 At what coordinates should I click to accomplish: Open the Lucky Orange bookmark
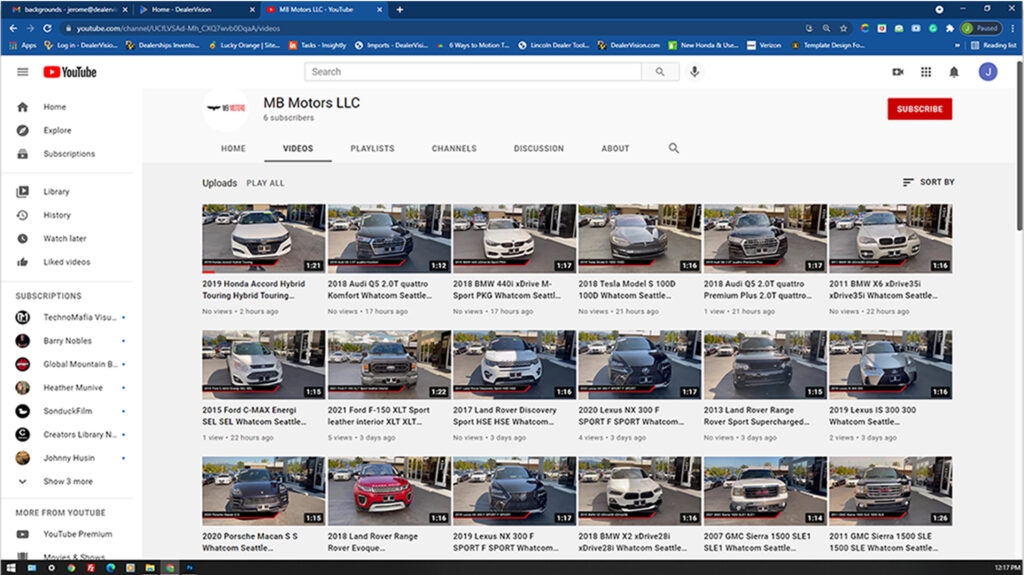point(244,45)
